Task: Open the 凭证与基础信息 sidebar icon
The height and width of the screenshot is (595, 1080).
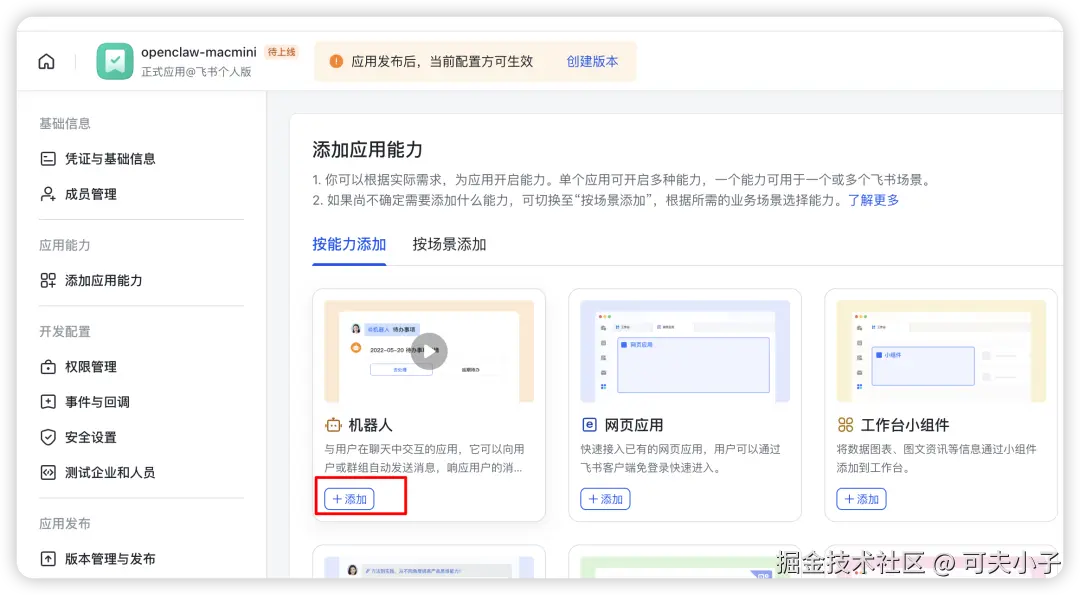Action: [48, 159]
